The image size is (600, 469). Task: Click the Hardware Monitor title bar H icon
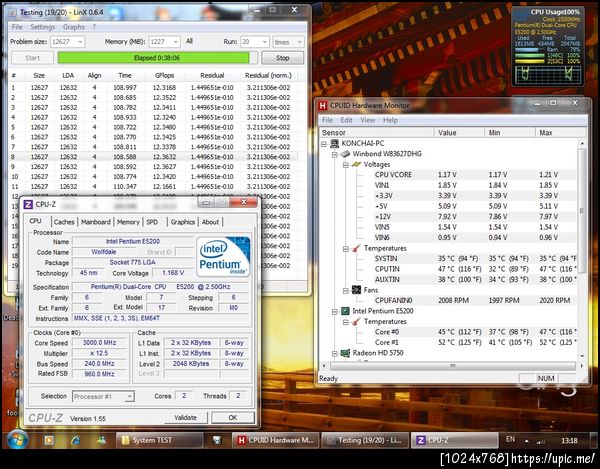point(323,106)
